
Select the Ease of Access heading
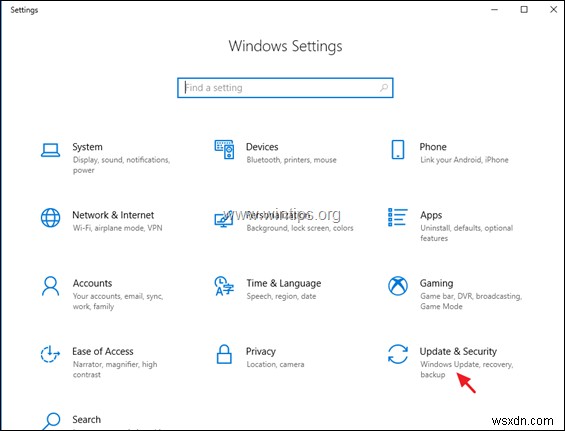(103, 351)
